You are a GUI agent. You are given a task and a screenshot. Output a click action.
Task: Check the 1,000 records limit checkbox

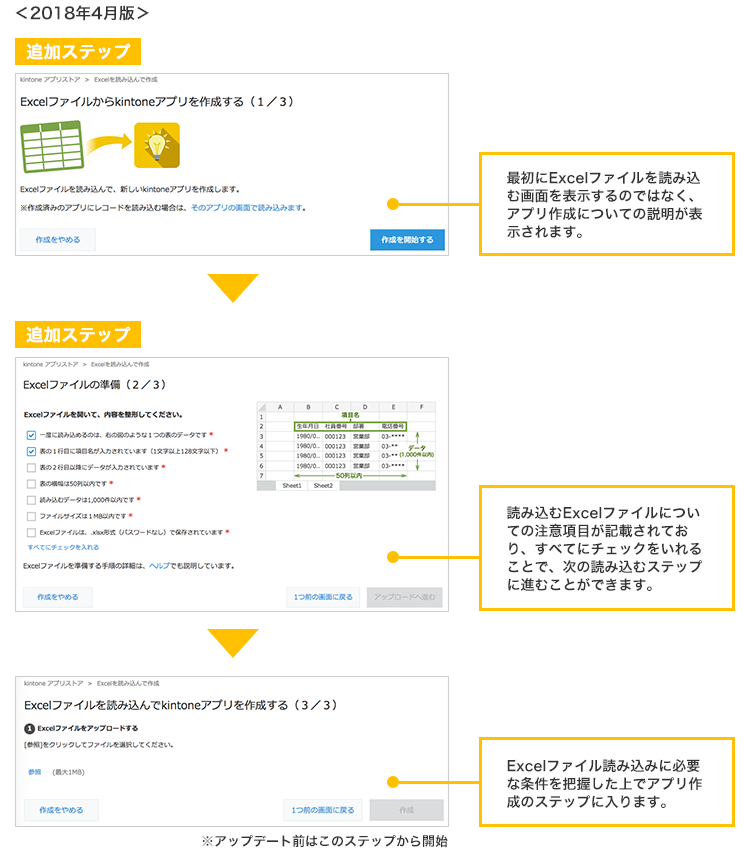(x=31, y=499)
